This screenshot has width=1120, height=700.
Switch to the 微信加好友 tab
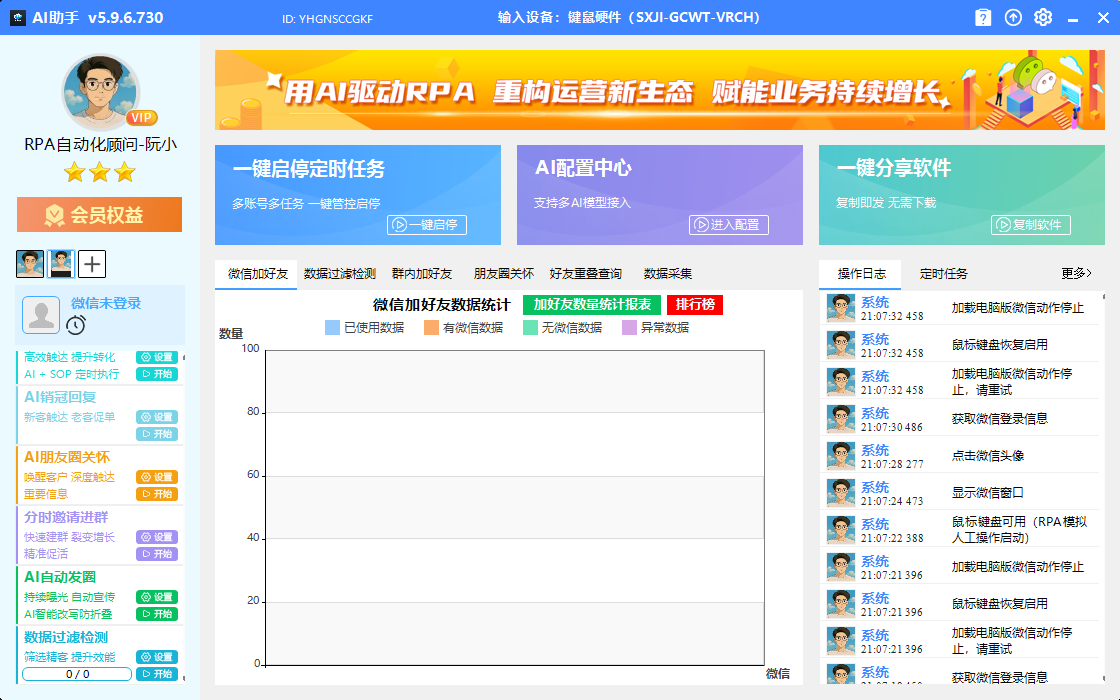257,274
